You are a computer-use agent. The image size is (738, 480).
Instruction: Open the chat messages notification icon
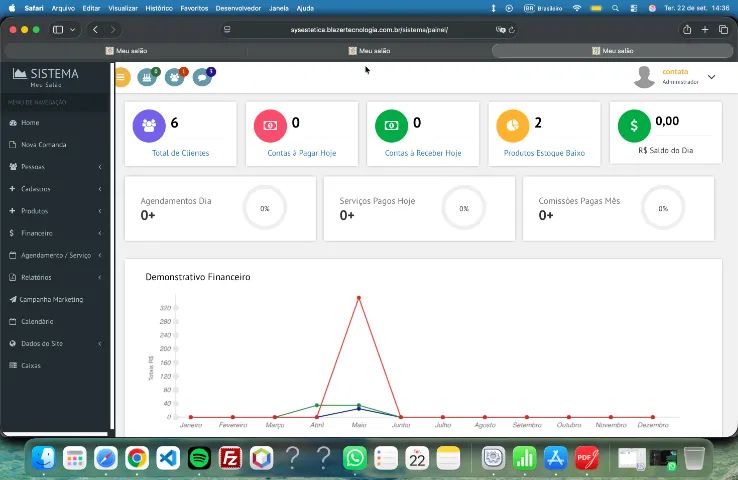point(203,77)
